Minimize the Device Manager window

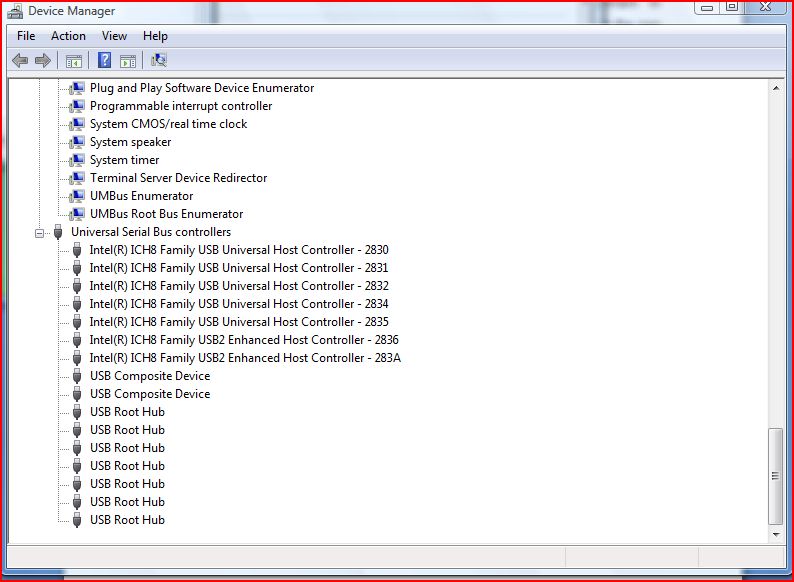click(707, 7)
